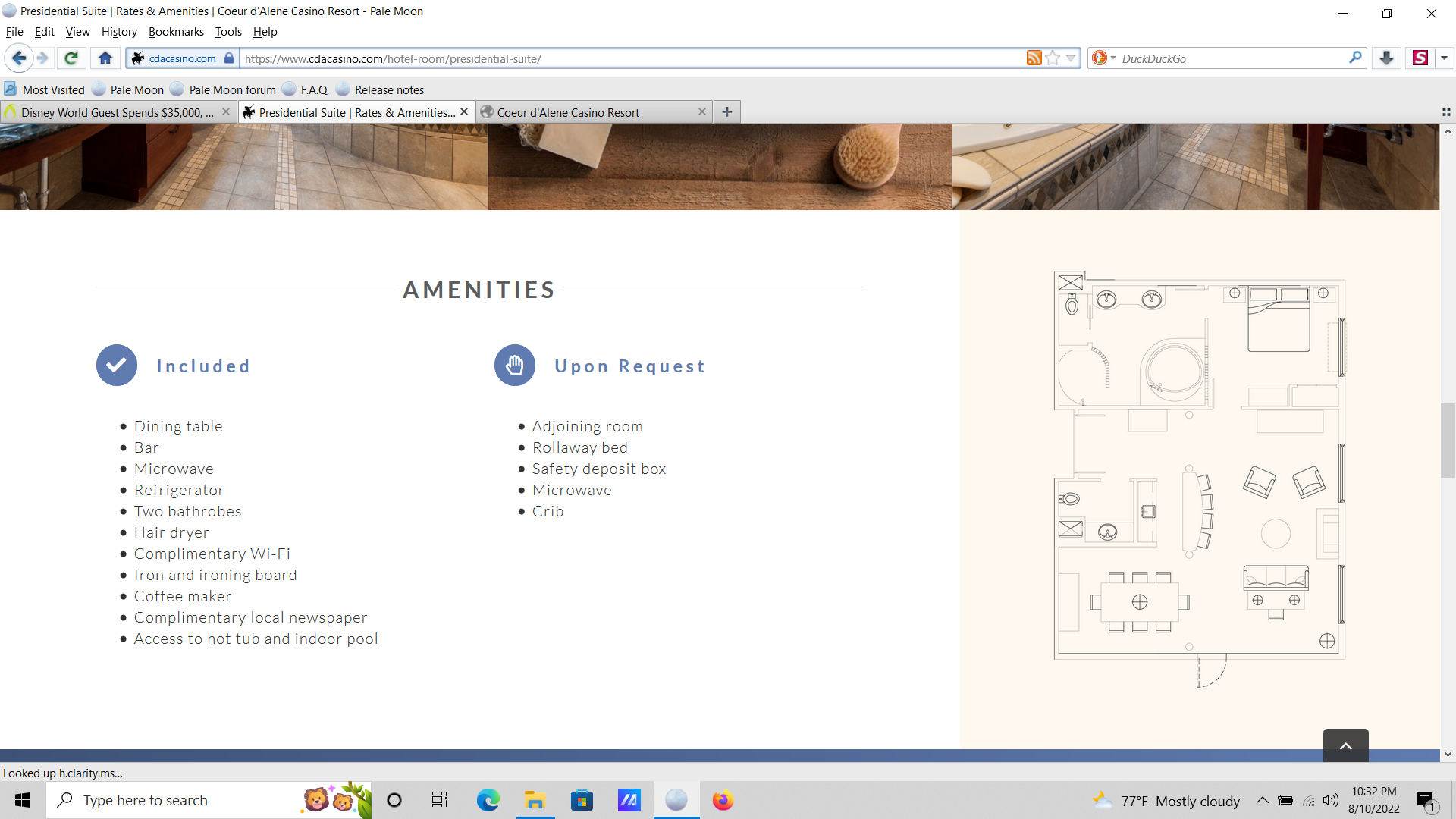
Task: Open weather widget showing 77°F
Action: point(1166,801)
